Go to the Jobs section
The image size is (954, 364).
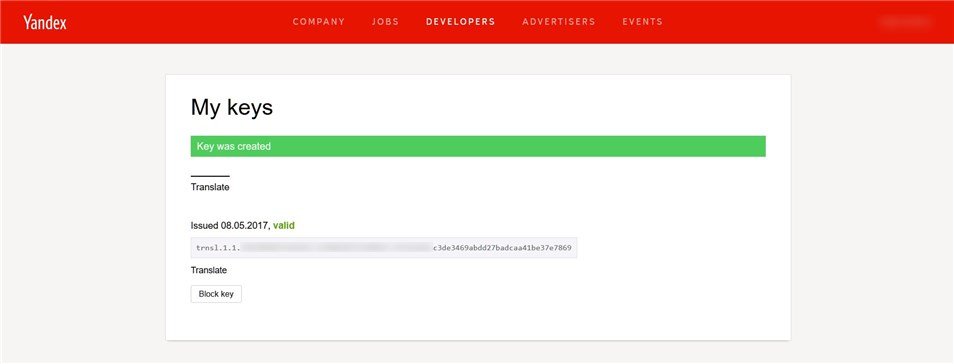point(385,22)
